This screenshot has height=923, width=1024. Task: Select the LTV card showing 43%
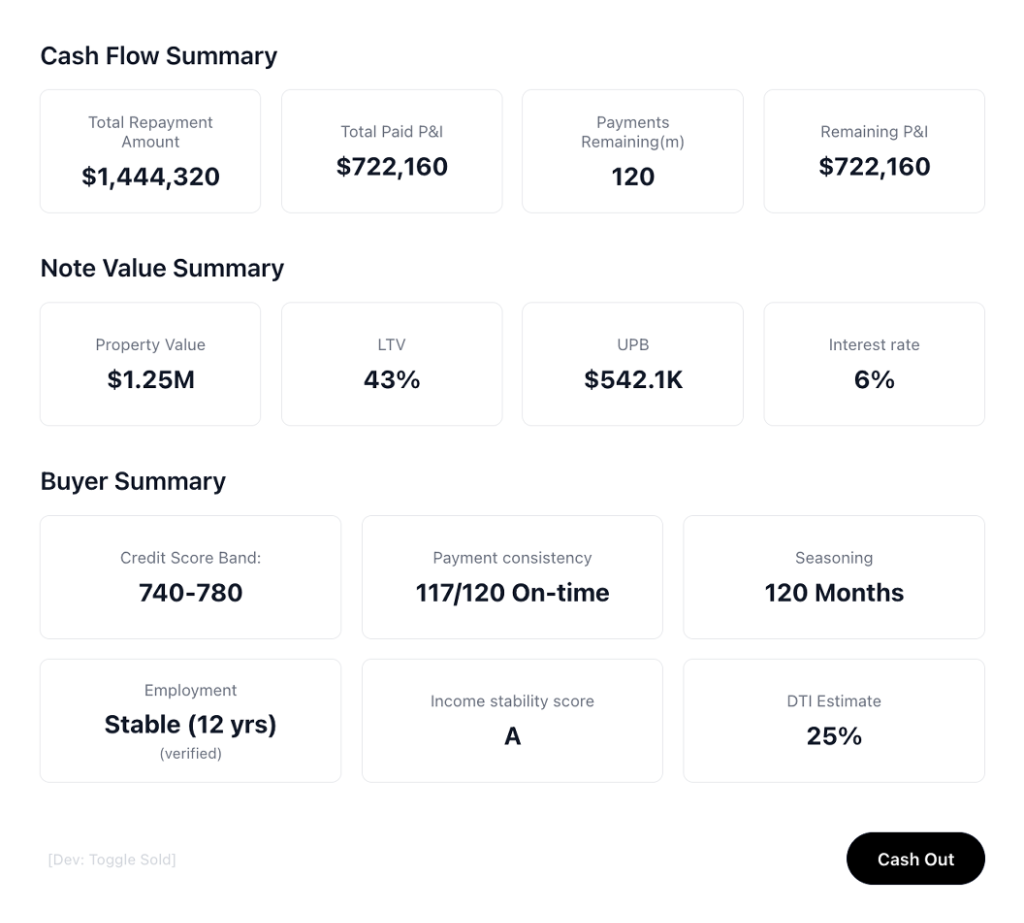tap(391, 363)
